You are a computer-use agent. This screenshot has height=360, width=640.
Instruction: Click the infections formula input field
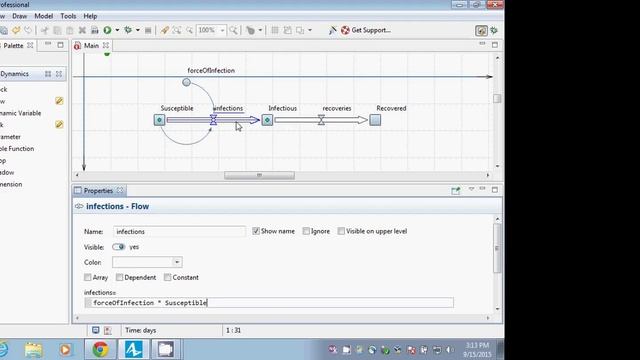coord(269,302)
